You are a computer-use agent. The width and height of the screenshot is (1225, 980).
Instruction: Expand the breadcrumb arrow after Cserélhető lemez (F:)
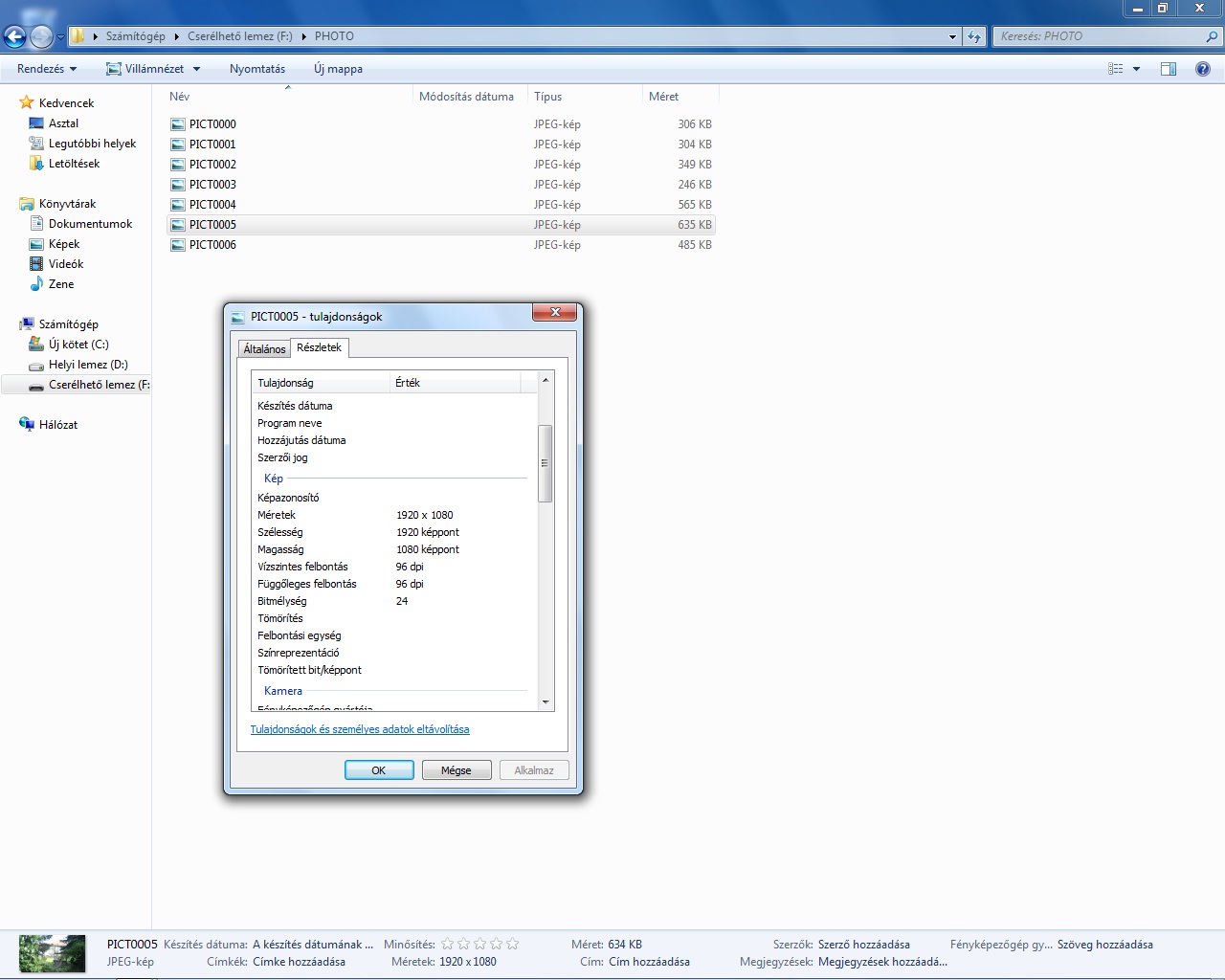point(304,36)
